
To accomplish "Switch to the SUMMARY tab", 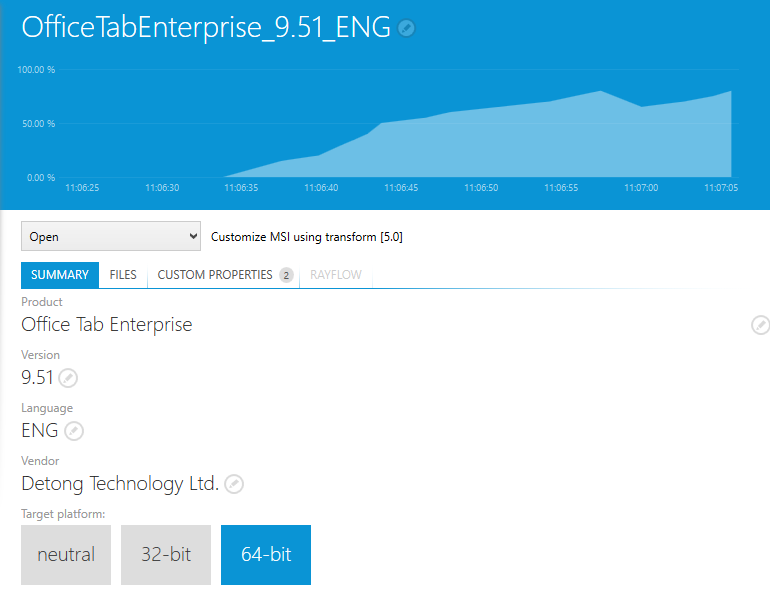I will point(60,275).
